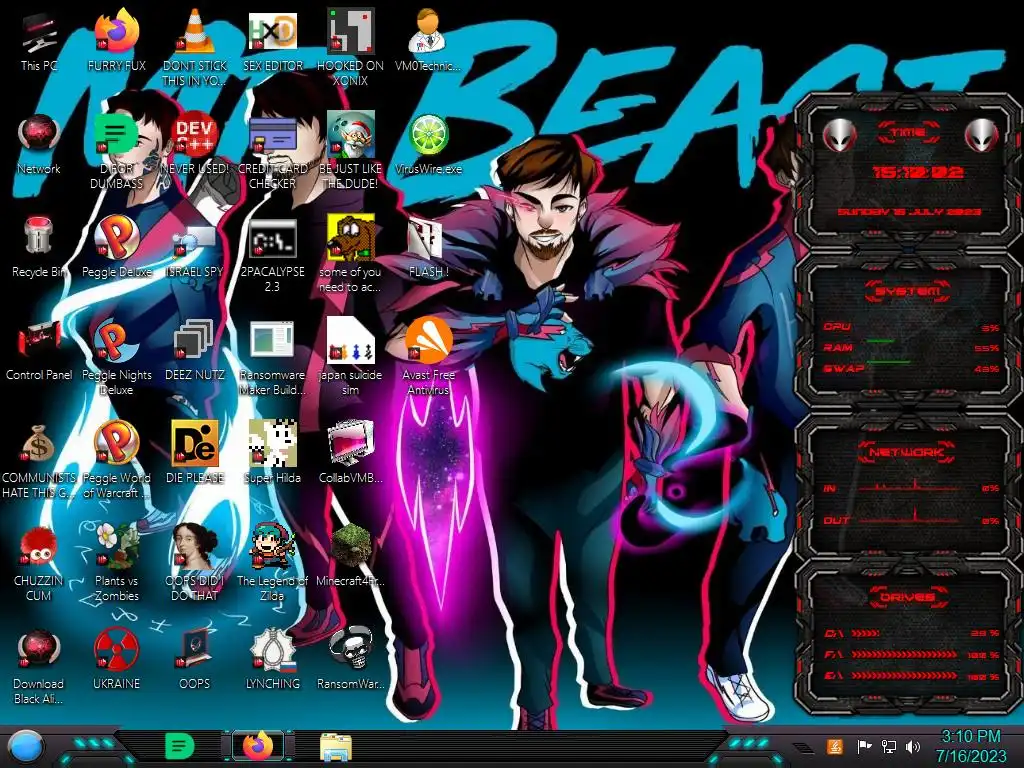Open File Explorer from taskbar
Screen dimensions: 1024x768
tap(336, 748)
